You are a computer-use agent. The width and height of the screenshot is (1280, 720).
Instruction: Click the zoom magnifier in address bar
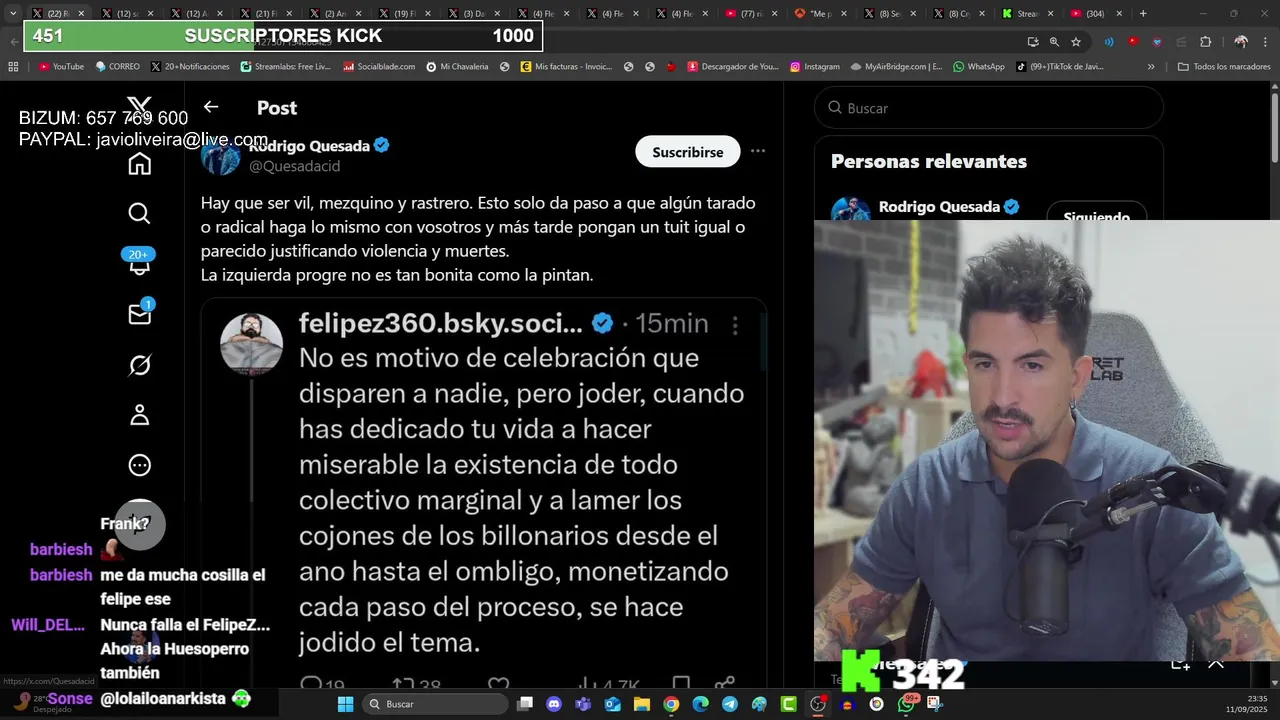[x=1054, y=42]
